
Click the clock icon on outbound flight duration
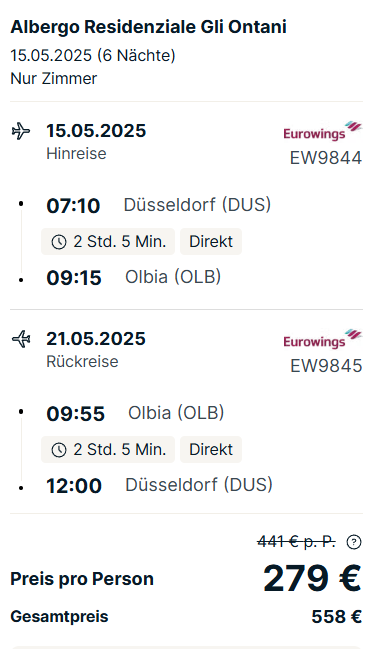click(x=59, y=242)
